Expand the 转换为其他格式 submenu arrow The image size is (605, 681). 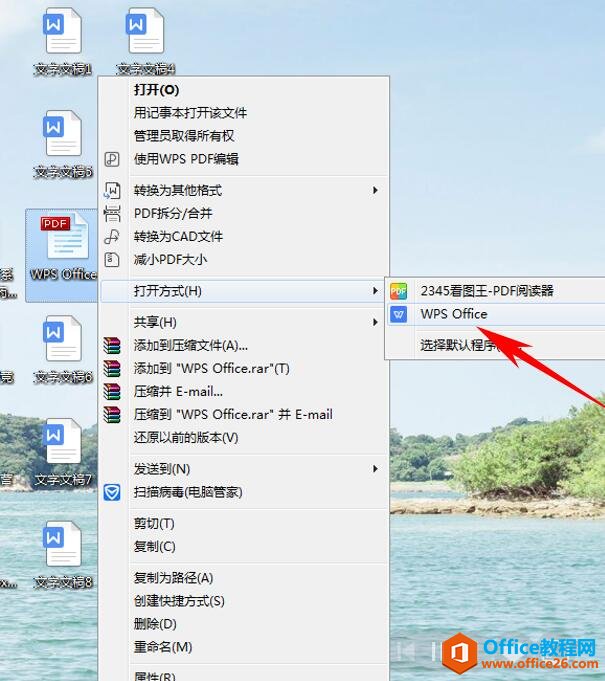point(375,190)
